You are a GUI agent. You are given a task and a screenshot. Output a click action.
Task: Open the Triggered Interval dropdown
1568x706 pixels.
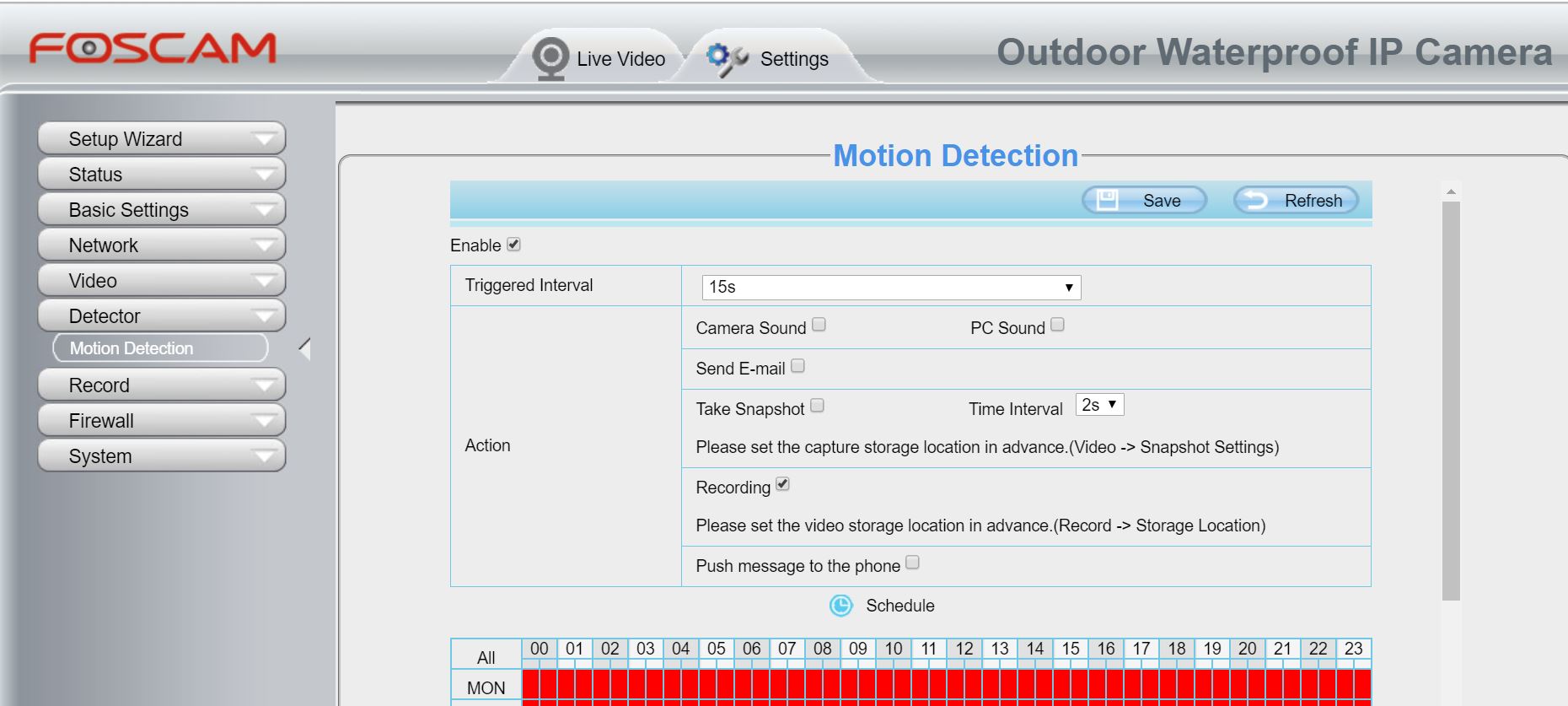[x=891, y=287]
